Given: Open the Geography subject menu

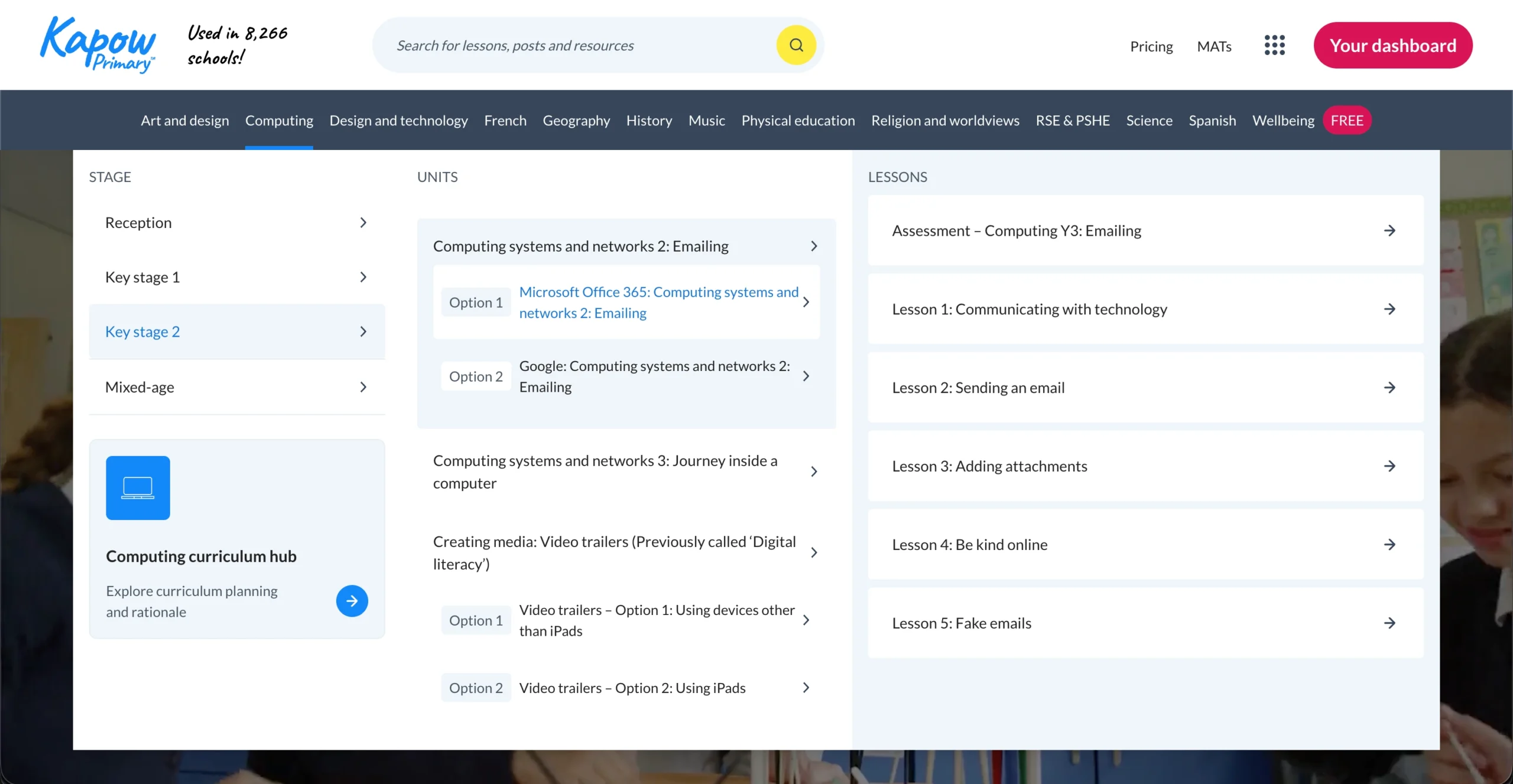Looking at the screenshot, I should (x=576, y=121).
